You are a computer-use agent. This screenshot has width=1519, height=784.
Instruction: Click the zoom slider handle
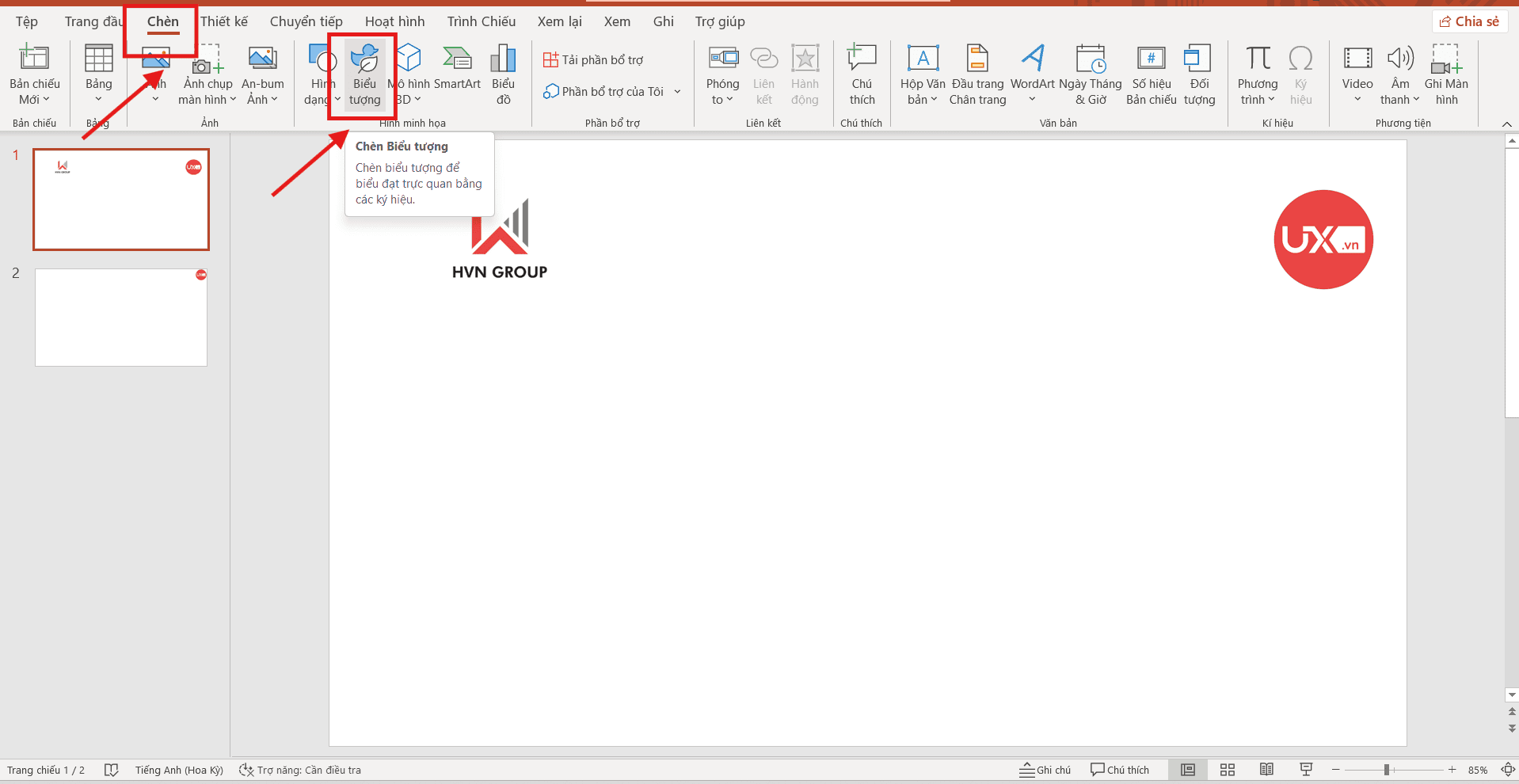1387,770
